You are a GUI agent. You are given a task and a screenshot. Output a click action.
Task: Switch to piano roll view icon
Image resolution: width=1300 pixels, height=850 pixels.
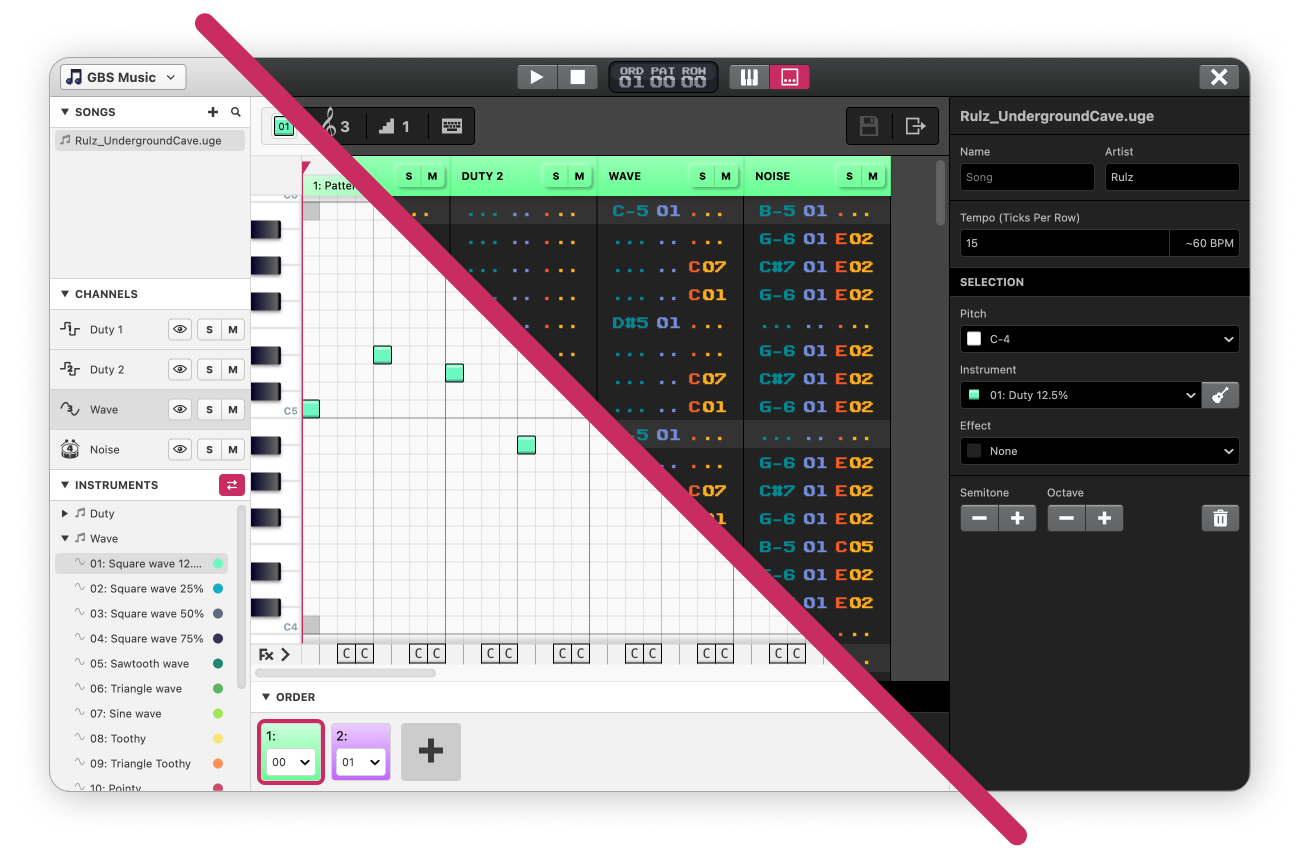749,77
